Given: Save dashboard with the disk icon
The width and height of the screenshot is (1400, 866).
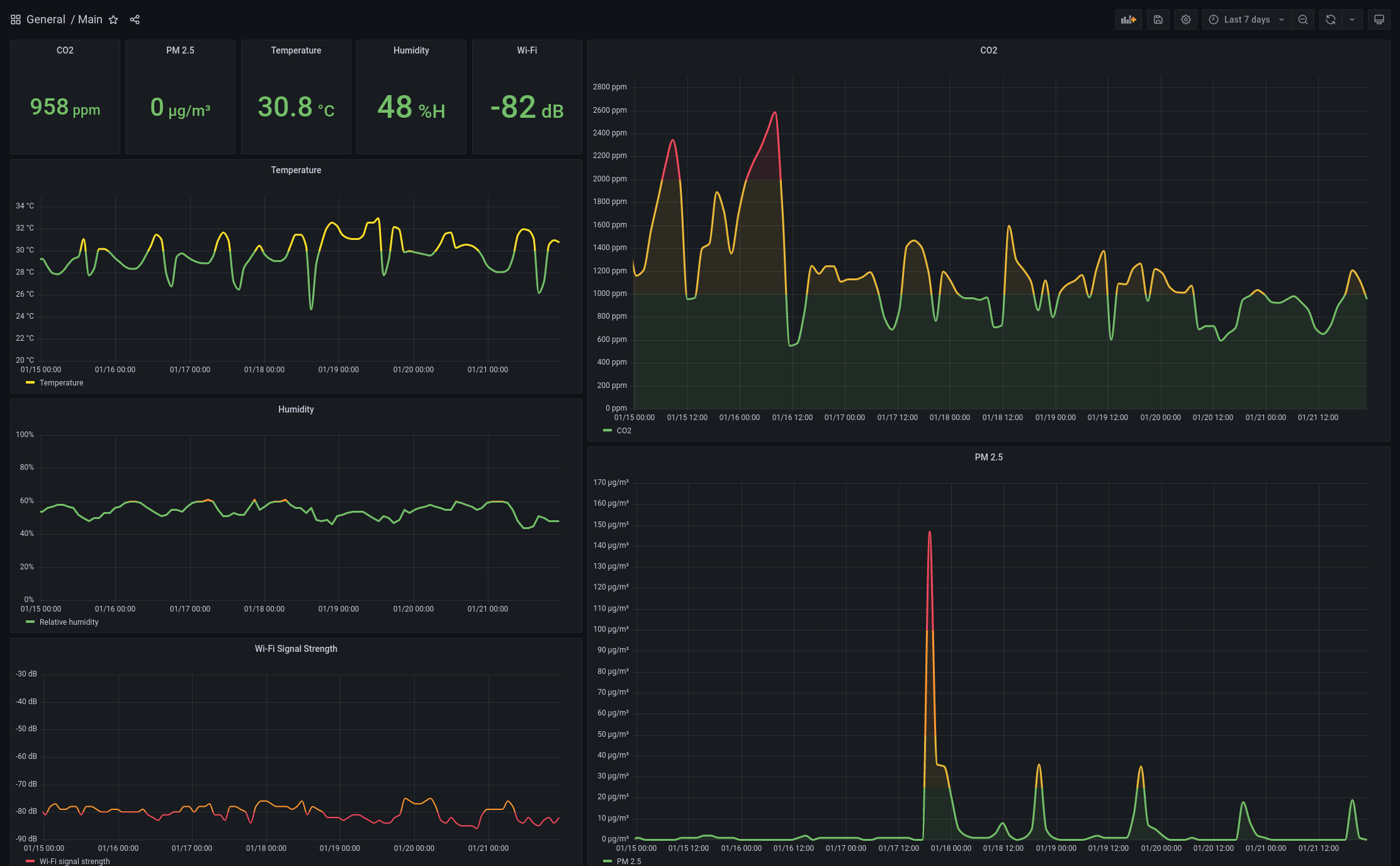Looking at the screenshot, I should point(1158,20).
